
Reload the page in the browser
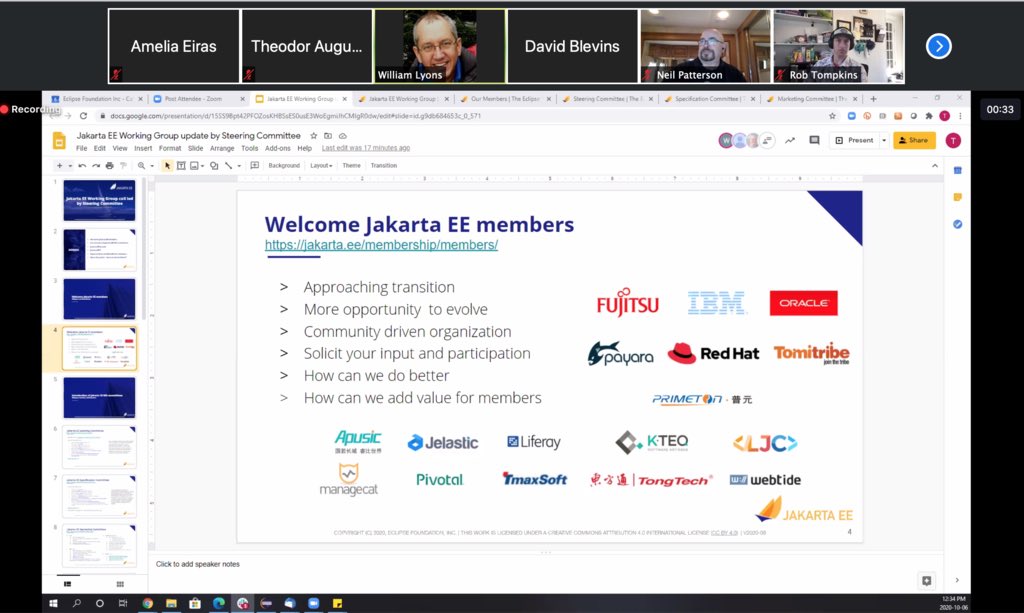pyautogui.click(x=83, y=116)
